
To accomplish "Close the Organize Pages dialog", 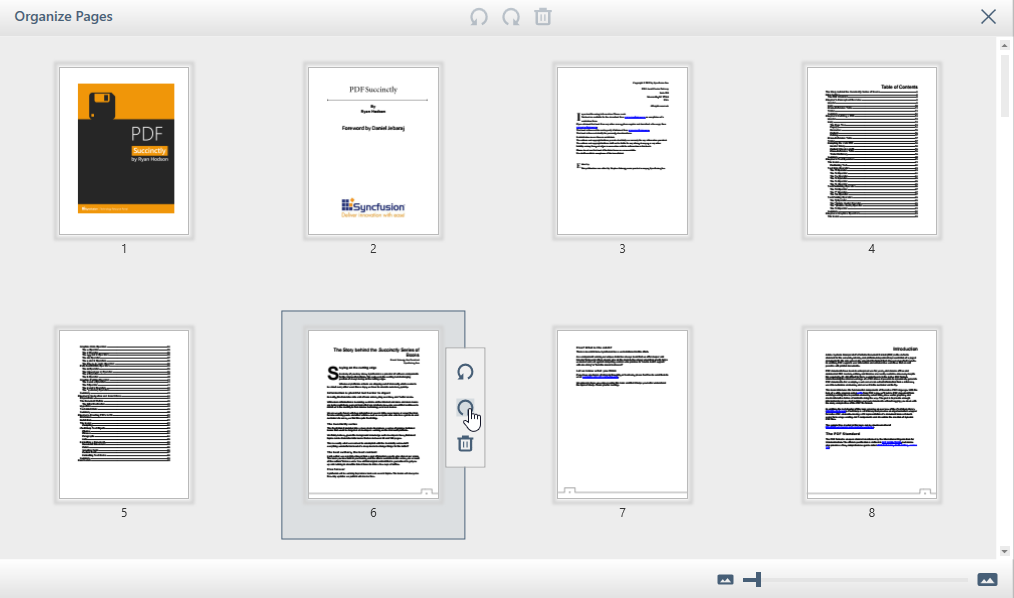I will (988, 17).
